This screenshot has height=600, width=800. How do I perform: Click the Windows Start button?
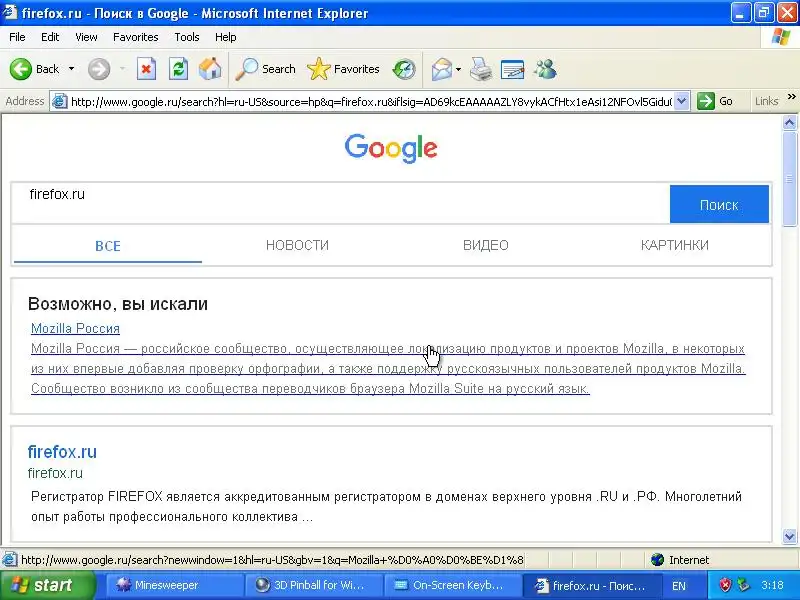point(48,585)
